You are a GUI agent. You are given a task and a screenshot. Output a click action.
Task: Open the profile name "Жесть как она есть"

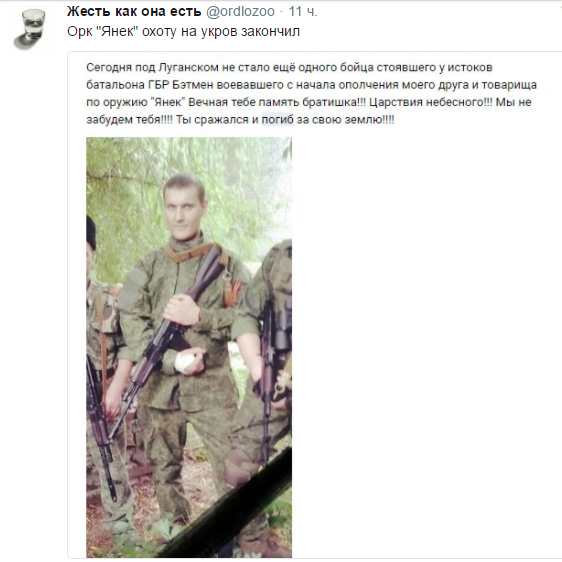tap(134, 11)
